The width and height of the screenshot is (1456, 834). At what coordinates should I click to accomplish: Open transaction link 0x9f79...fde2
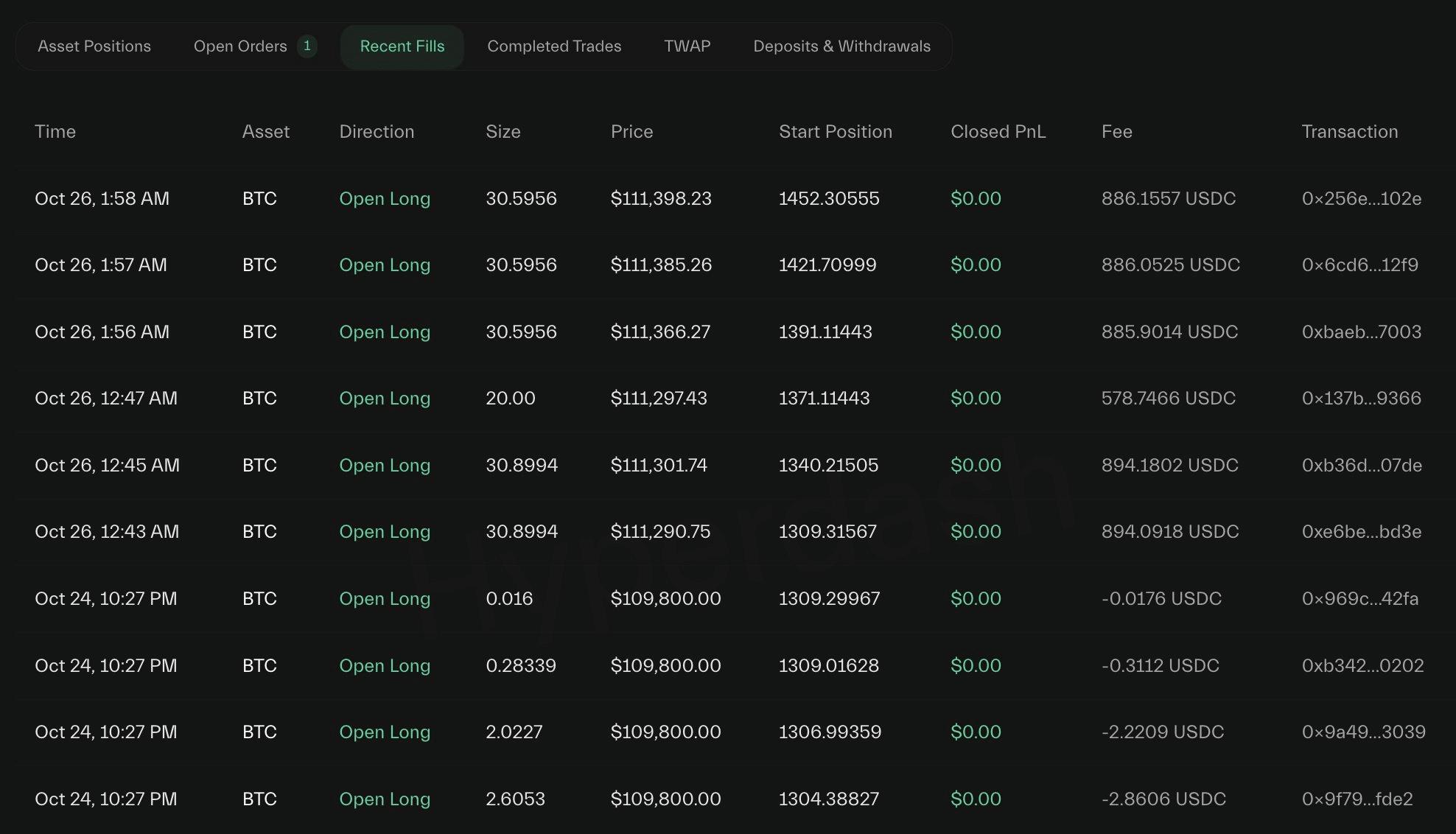(1357, 799)
